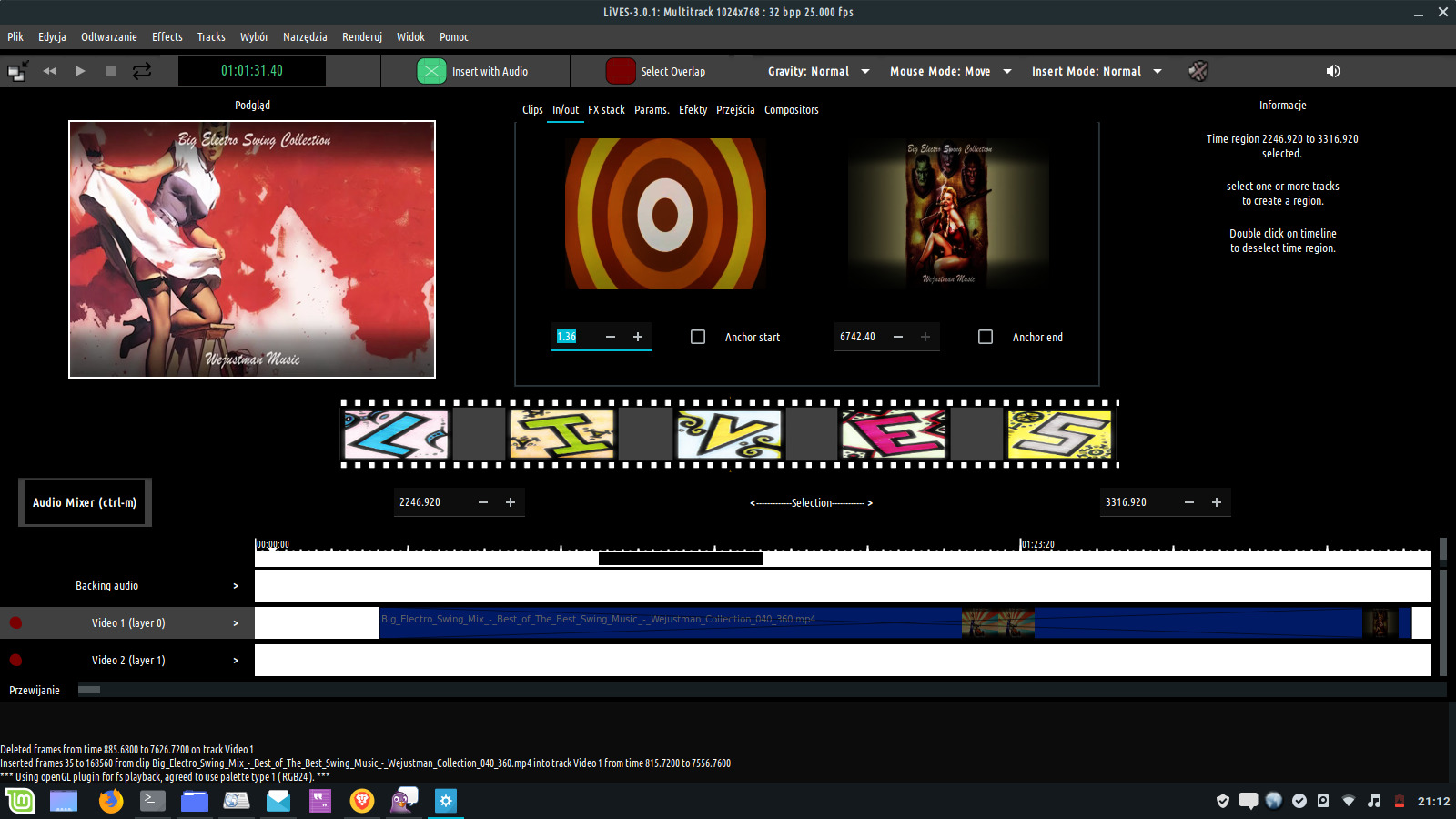Open the Widok menu

pyautogui.click(x=410, y=37)
